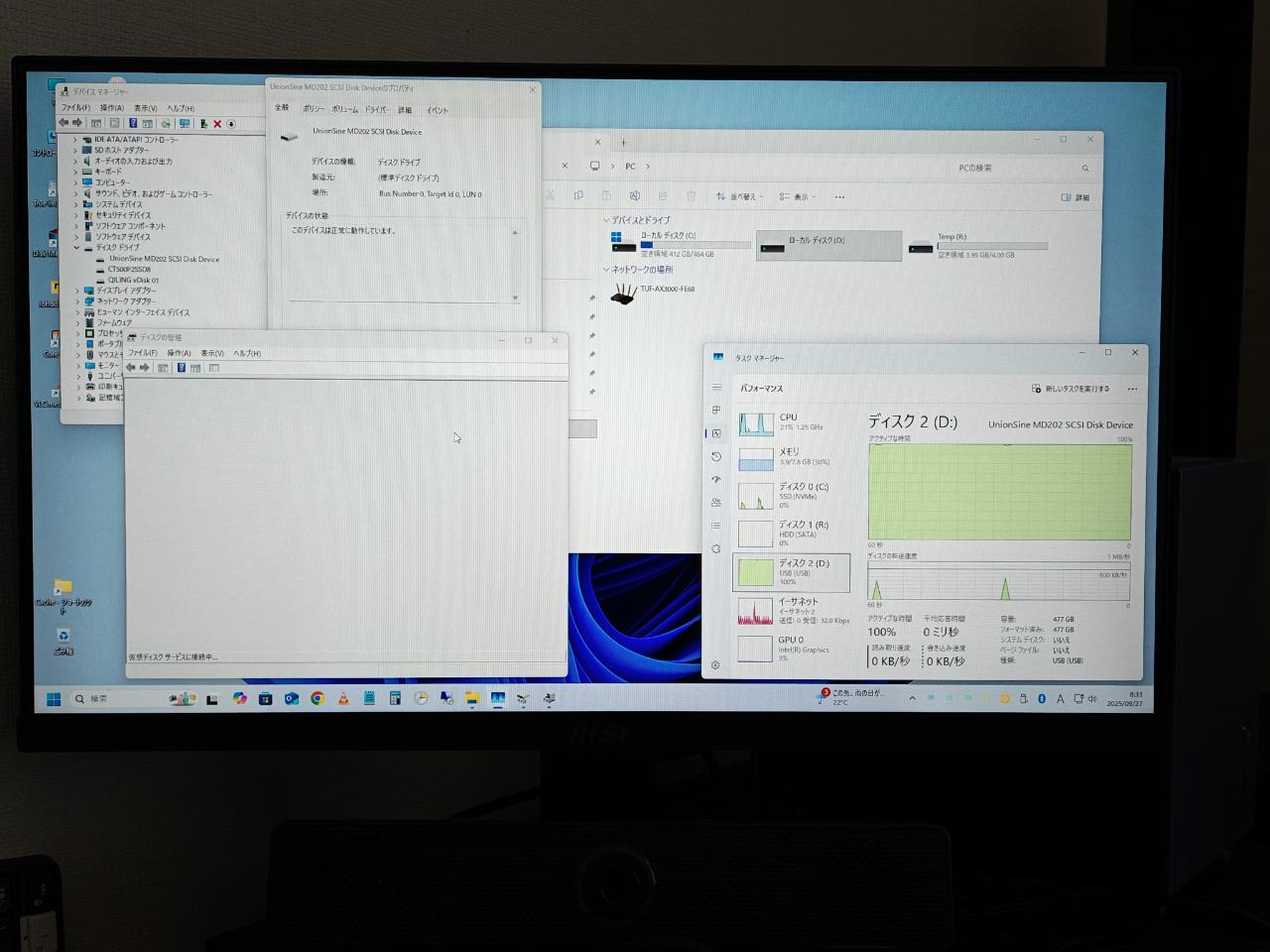Open 操作(A) menu in Device Manager
Image resolution: width=1270 pixels, height=952 pixels.
click(111, 108)
